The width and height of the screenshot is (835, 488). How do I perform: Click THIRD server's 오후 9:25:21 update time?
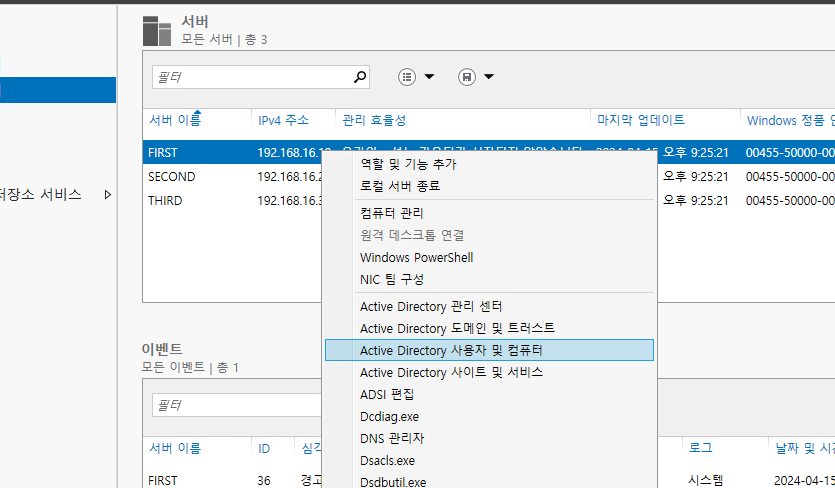[x=695, y=200]
